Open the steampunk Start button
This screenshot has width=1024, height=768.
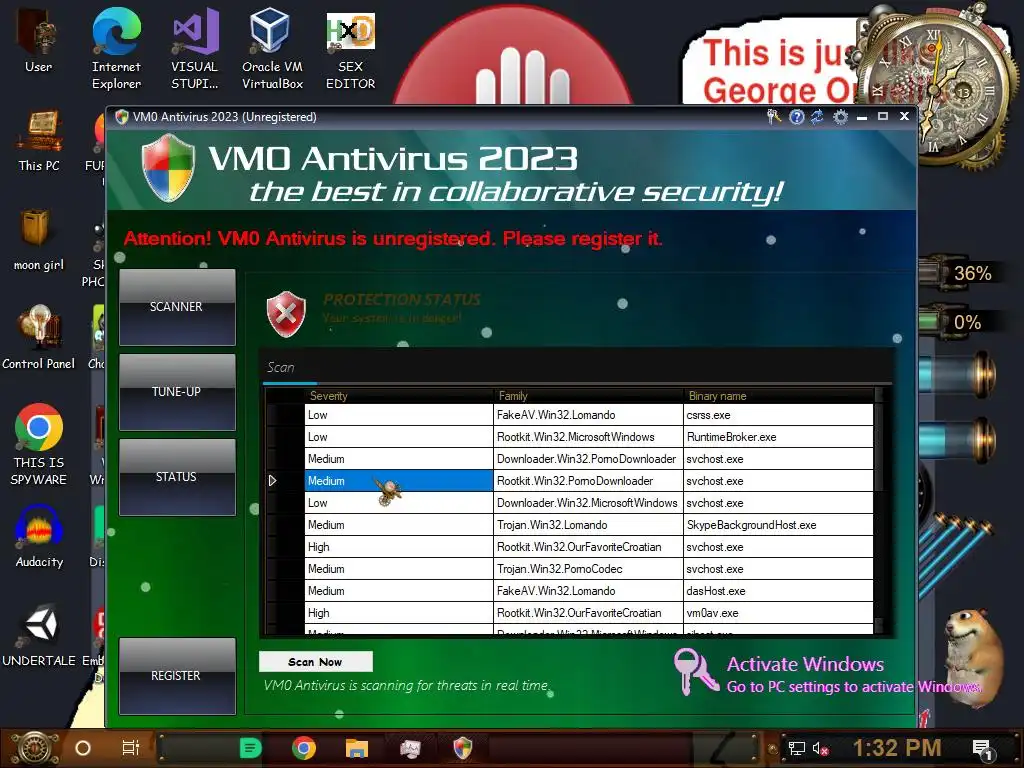(x=35, y=748)
